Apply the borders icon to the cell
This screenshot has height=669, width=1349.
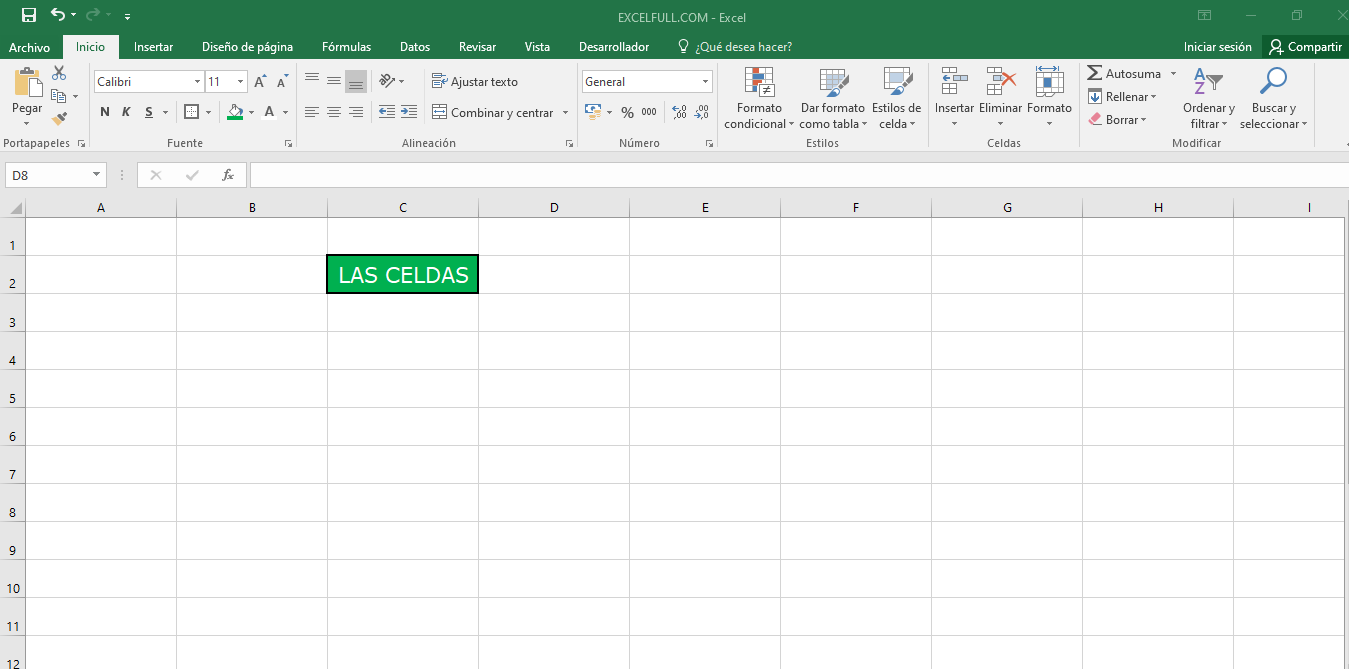coord(192,112)
